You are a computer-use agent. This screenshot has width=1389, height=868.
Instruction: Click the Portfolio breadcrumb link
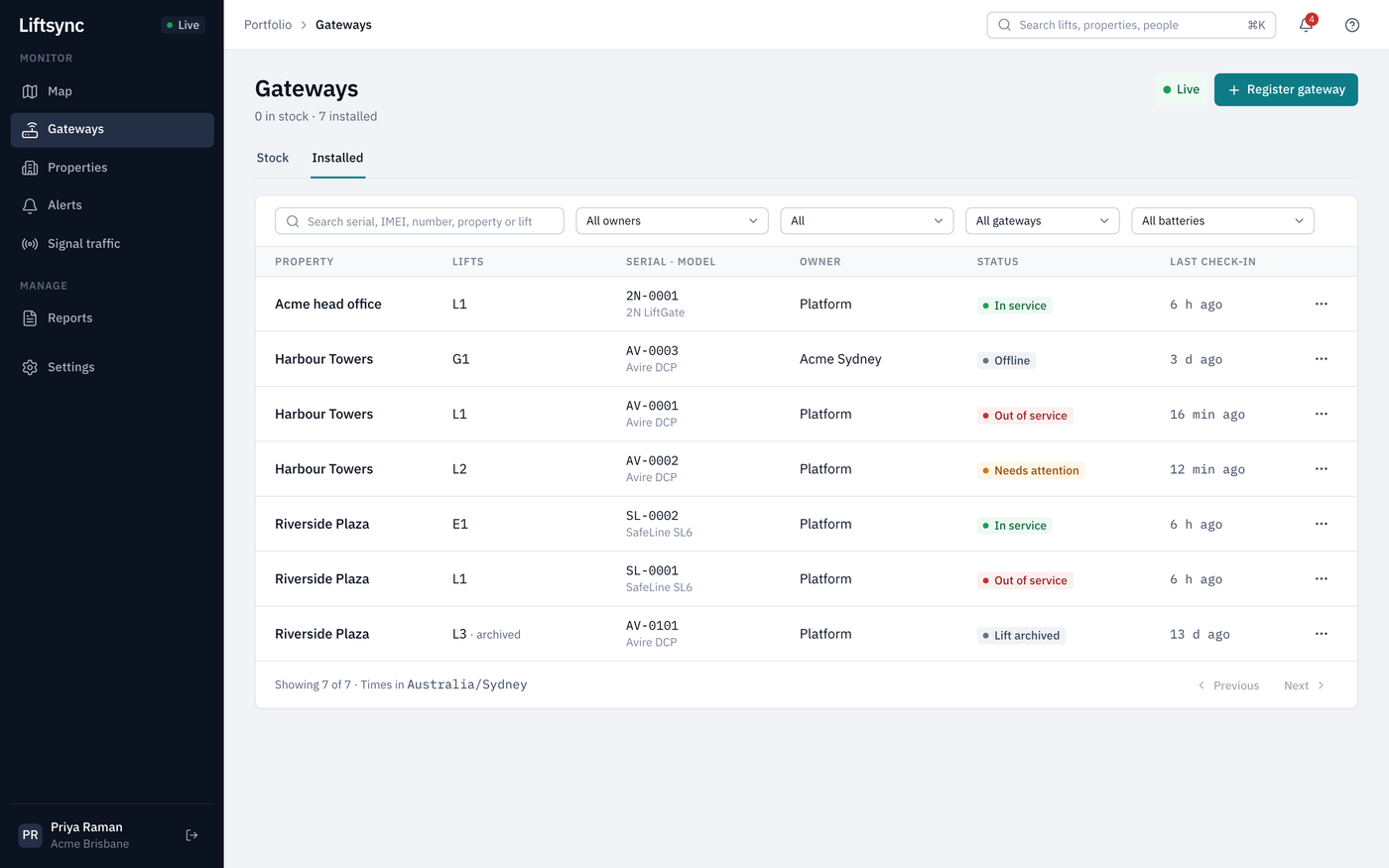(268, 25)
